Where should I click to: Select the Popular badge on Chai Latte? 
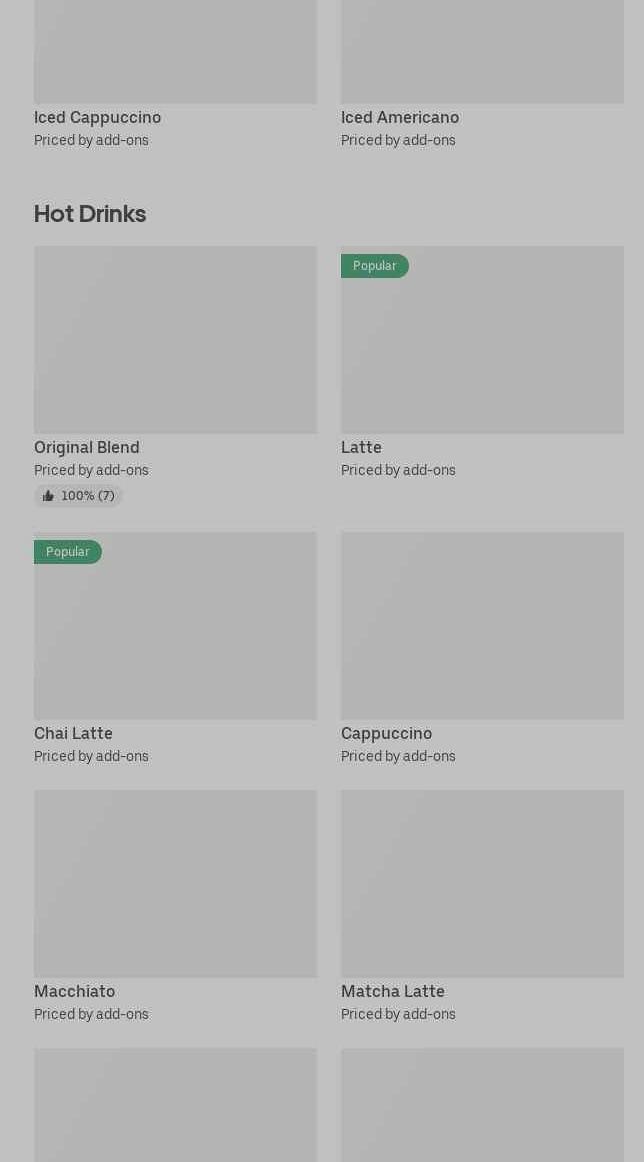pyautogui.click(x=67, y=552)
